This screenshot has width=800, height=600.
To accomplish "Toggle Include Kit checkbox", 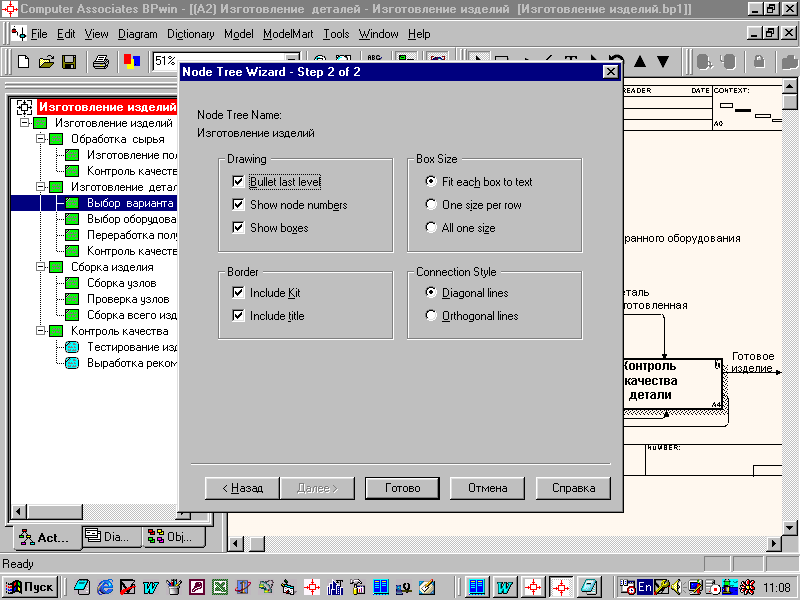I will pyautogui.click(x=238, y=292).
